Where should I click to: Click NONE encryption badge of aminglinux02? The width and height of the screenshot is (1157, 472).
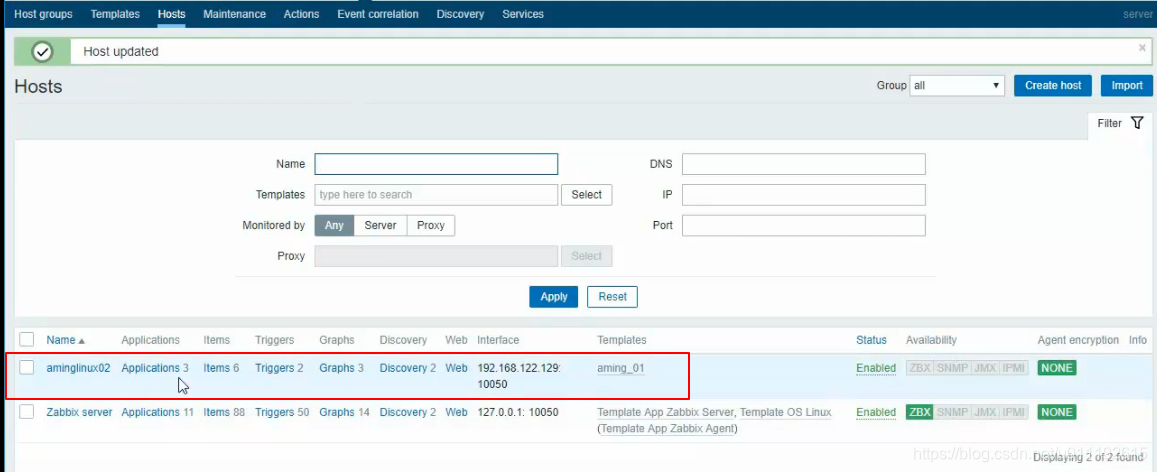1057,367
